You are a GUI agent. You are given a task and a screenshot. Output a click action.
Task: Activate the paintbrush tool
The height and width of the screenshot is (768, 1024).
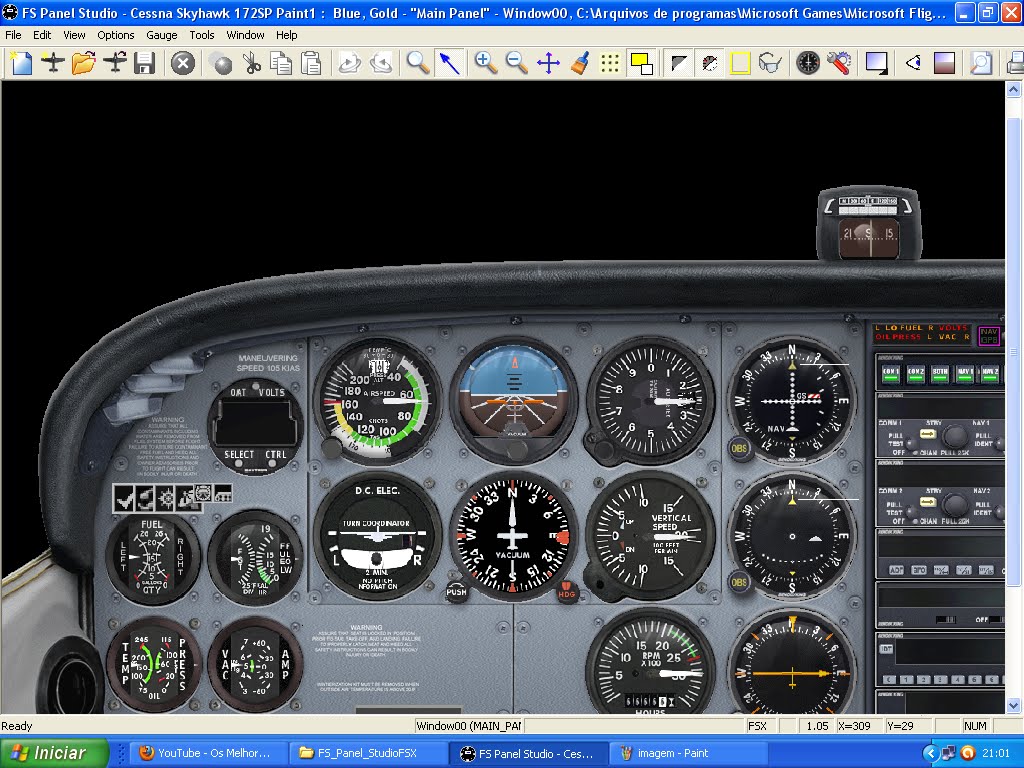(x=578, y=62)
